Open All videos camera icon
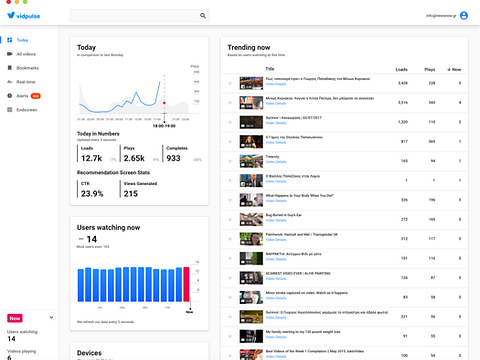Screen dimensions: 480x360 (x=10, y=54)
